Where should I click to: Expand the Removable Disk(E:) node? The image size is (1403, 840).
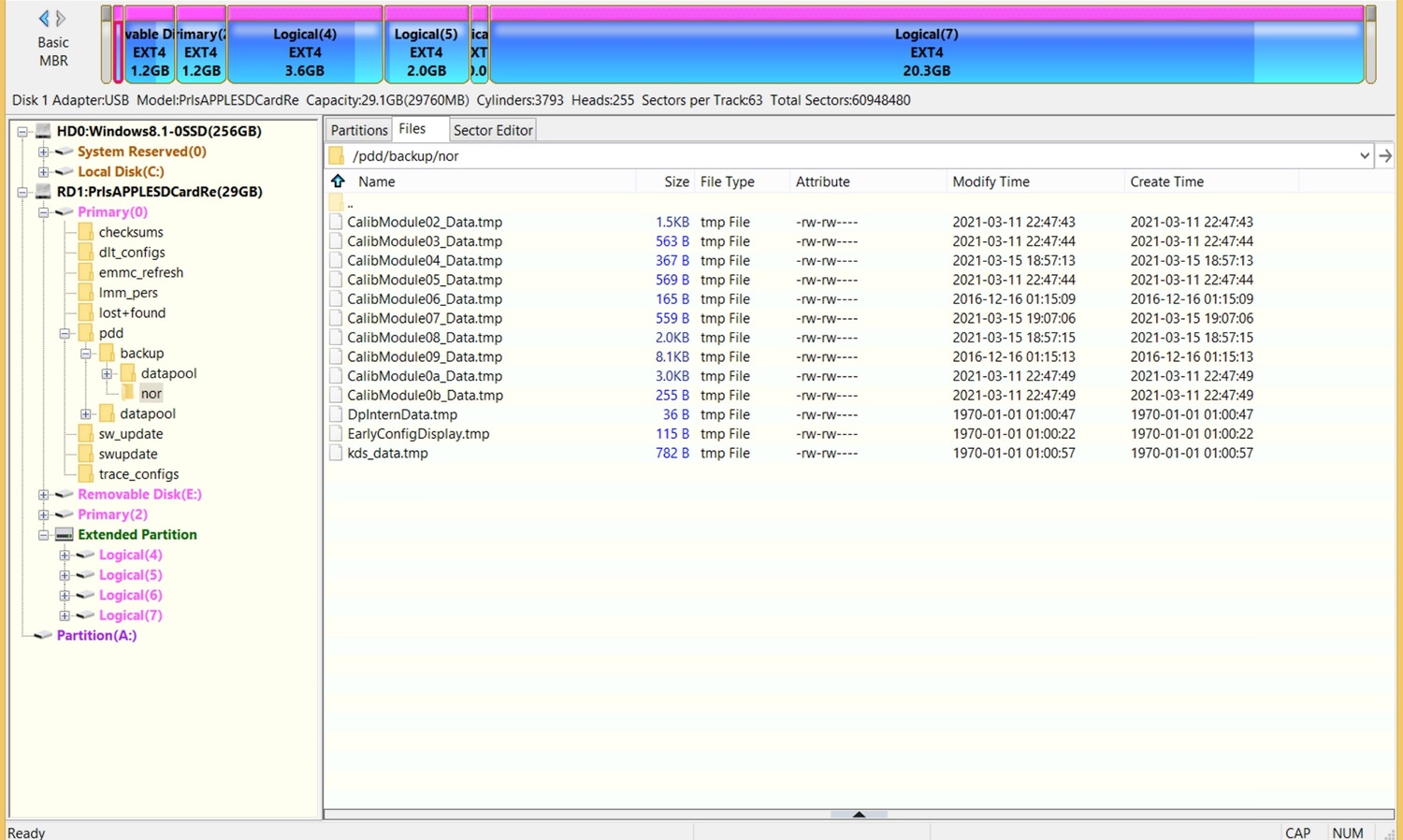pyautogui.click(x=43, y=495)
